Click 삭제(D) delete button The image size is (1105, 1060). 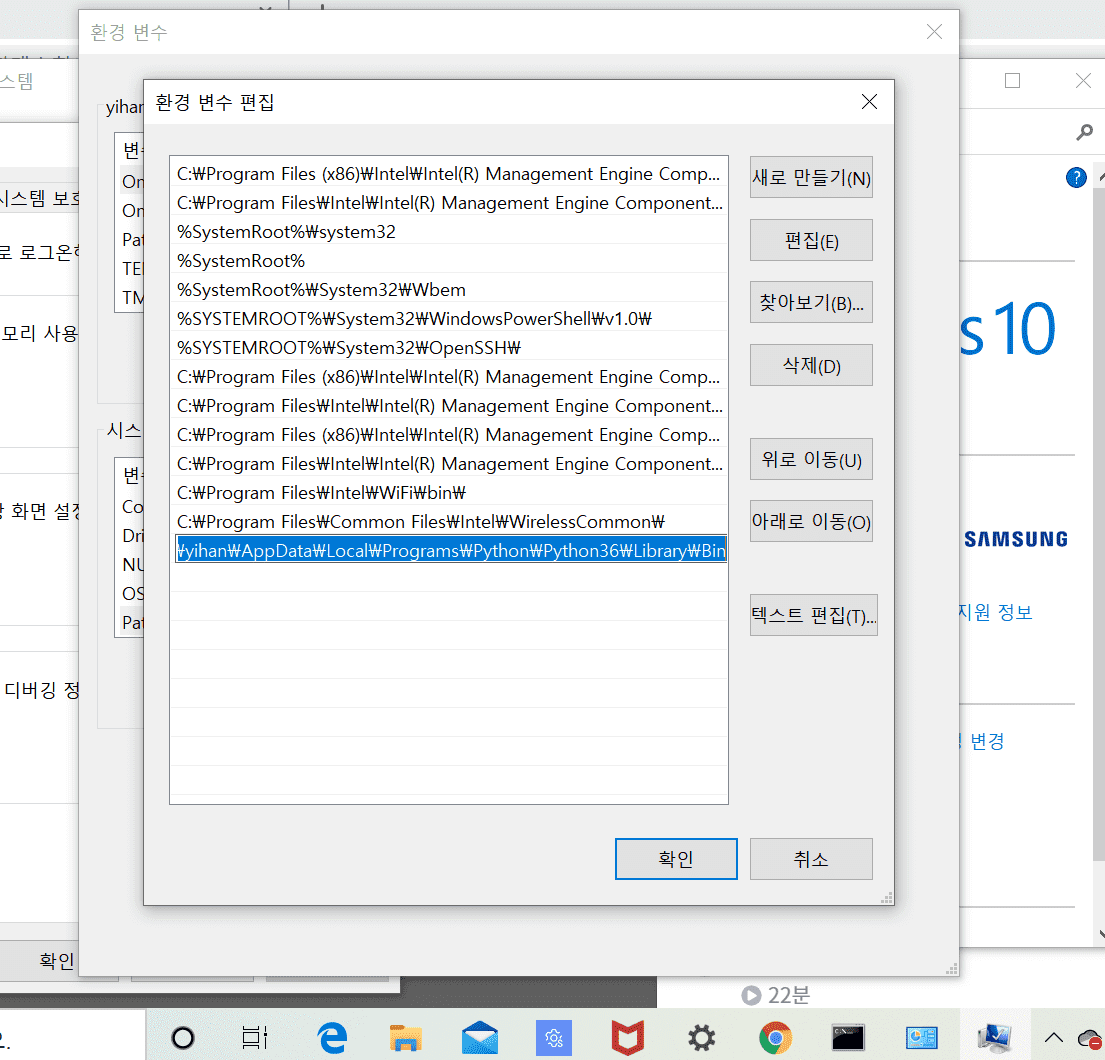point(811,365)
